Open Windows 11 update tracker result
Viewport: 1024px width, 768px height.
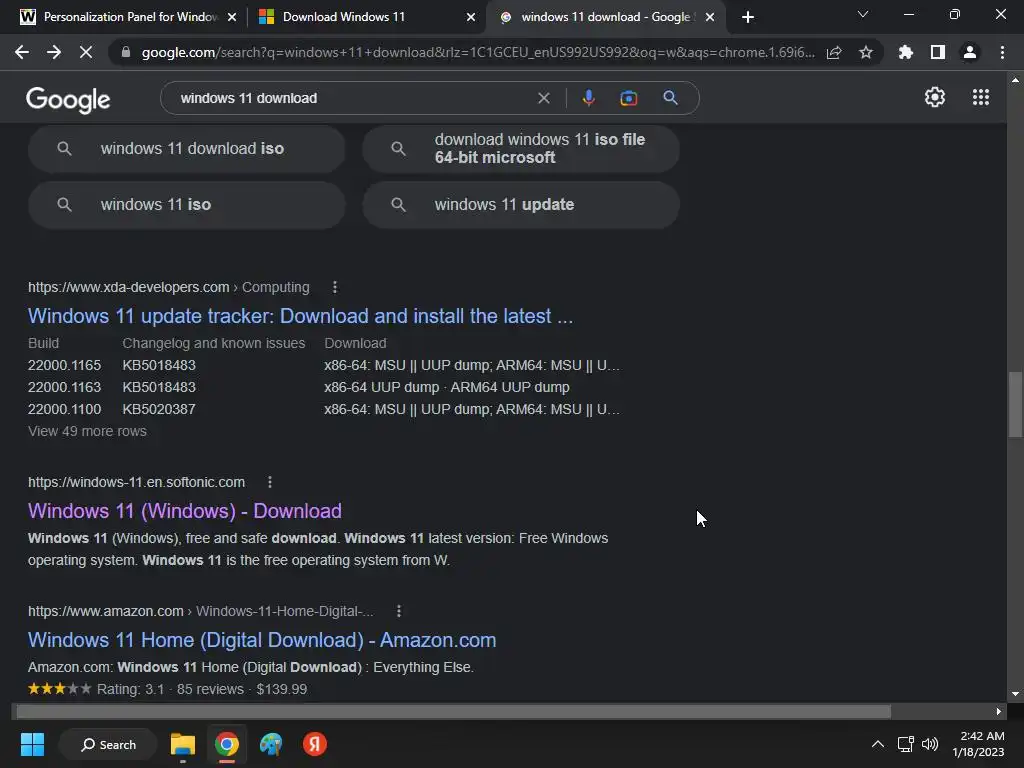click(x=300, y=316)
